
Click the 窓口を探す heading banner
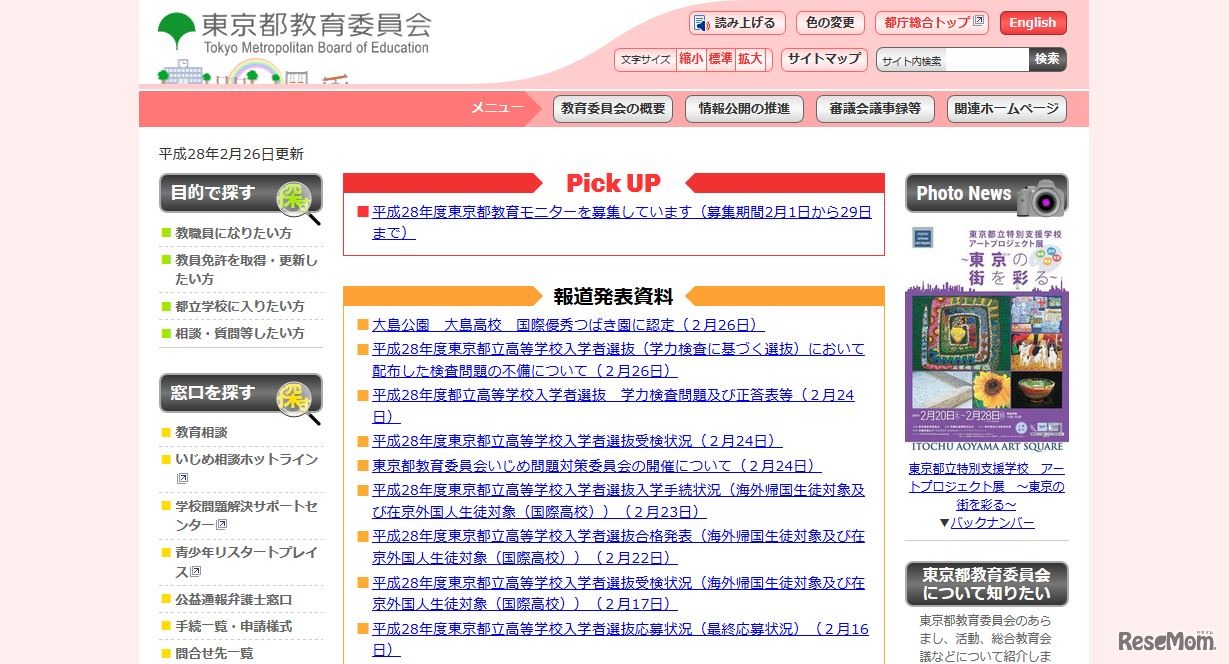241,396
